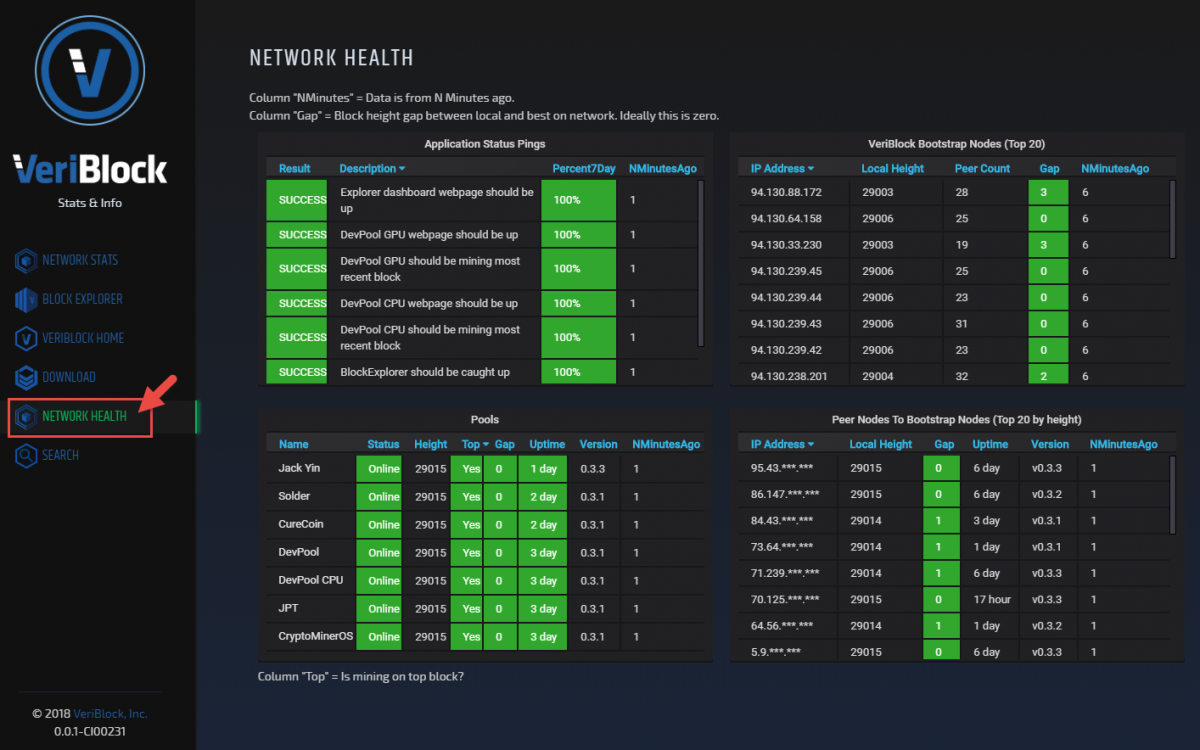1200x750 pixels.
Task: Click the CryptoMinerOS pool name
Action: 315,636
